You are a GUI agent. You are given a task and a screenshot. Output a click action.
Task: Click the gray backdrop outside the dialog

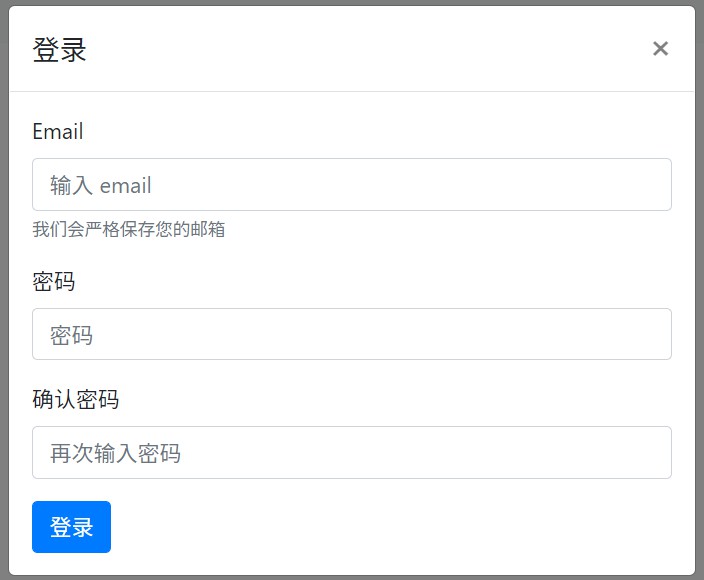(x=700, y=300)
